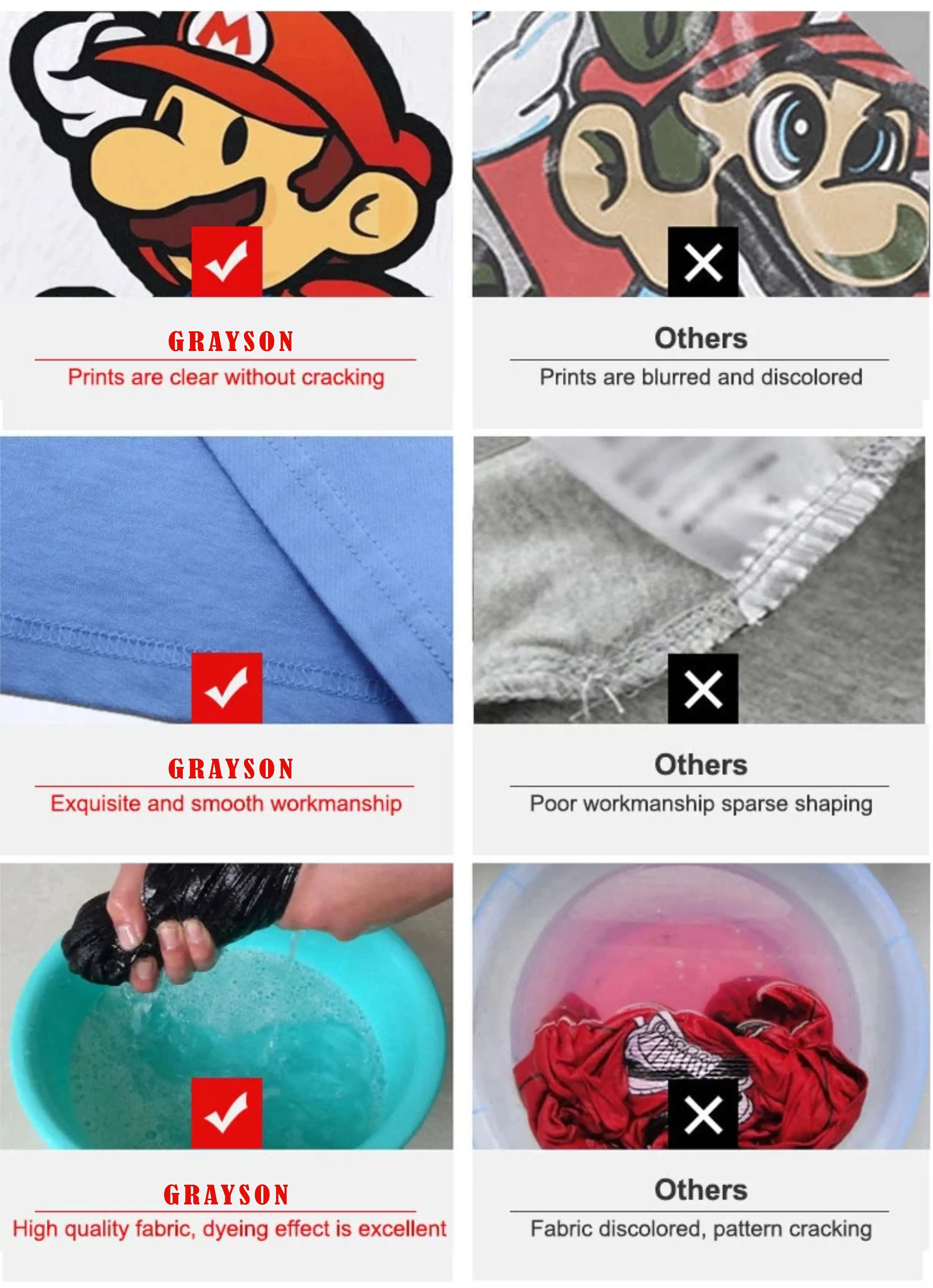Click the red checkmark on the blue fabric

227,688
